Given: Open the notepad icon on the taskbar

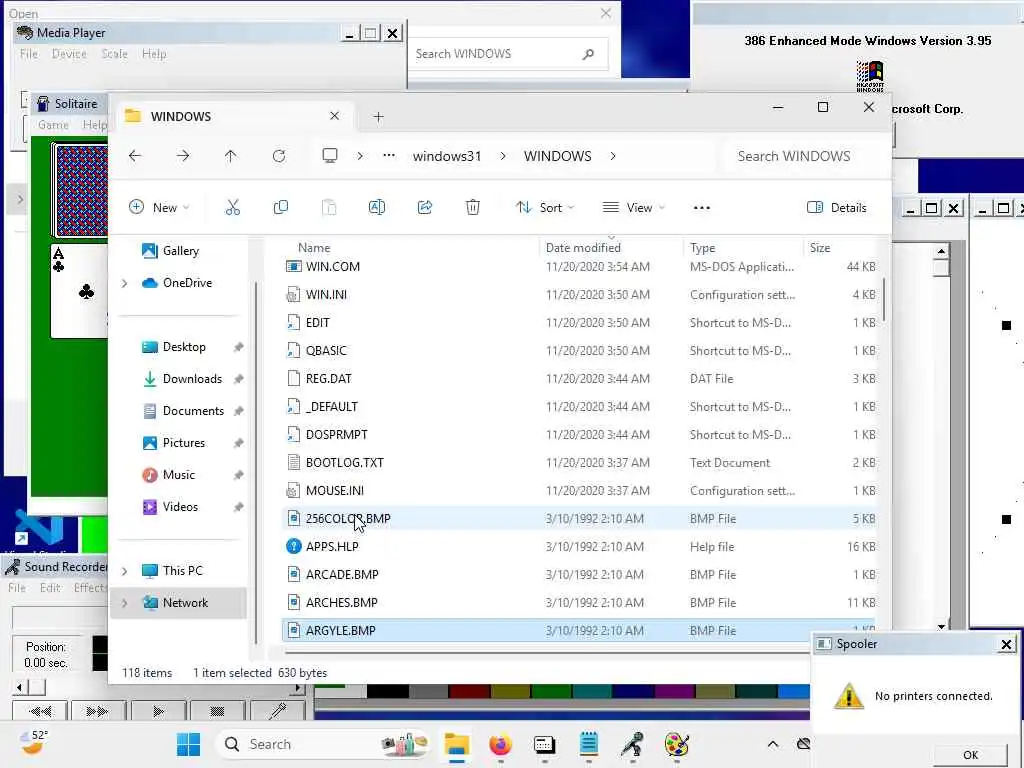Looking at the screenshot, I should [x=588, y=744].
